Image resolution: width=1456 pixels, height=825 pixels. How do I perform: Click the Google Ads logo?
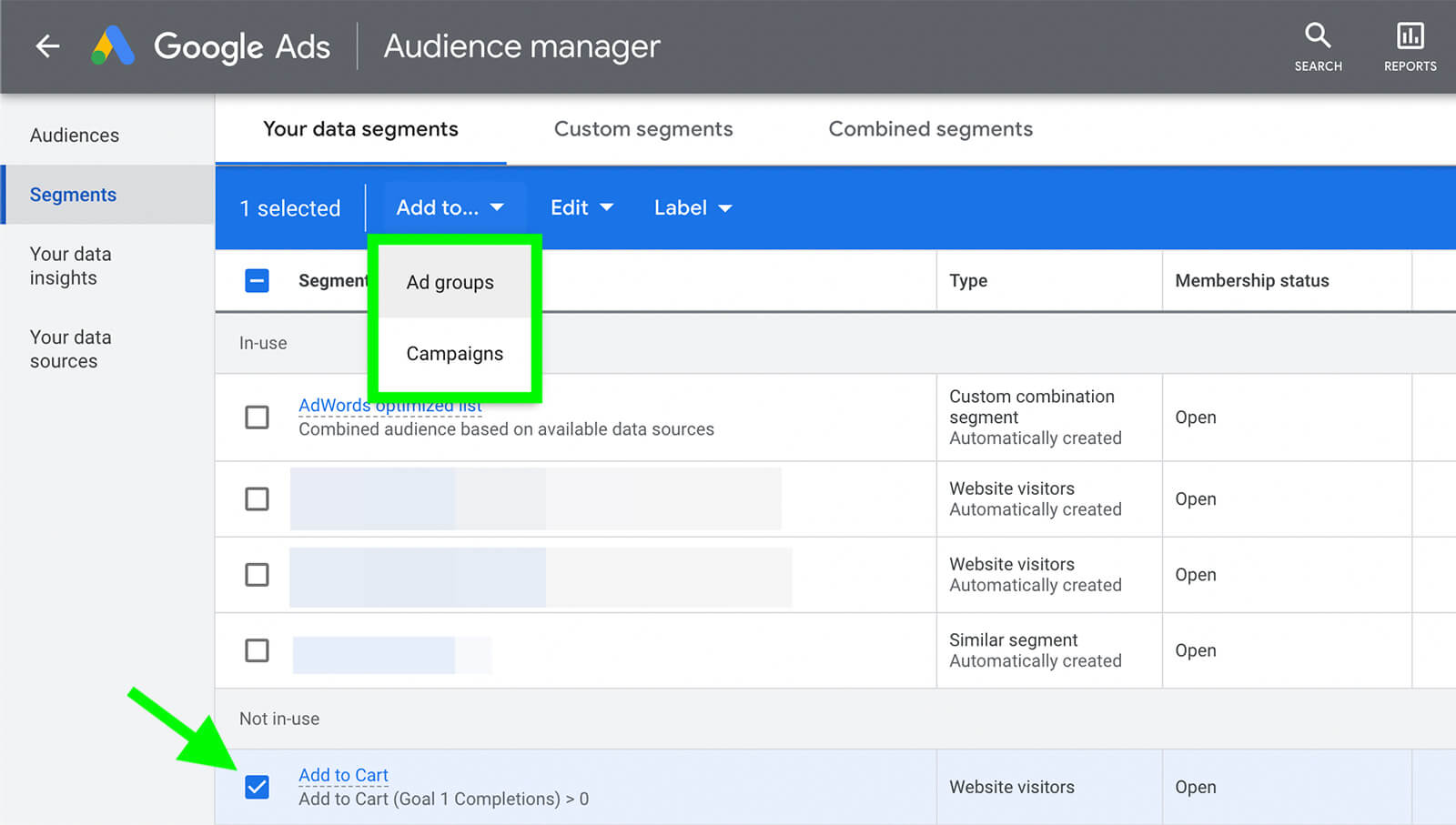pos(210,45)
